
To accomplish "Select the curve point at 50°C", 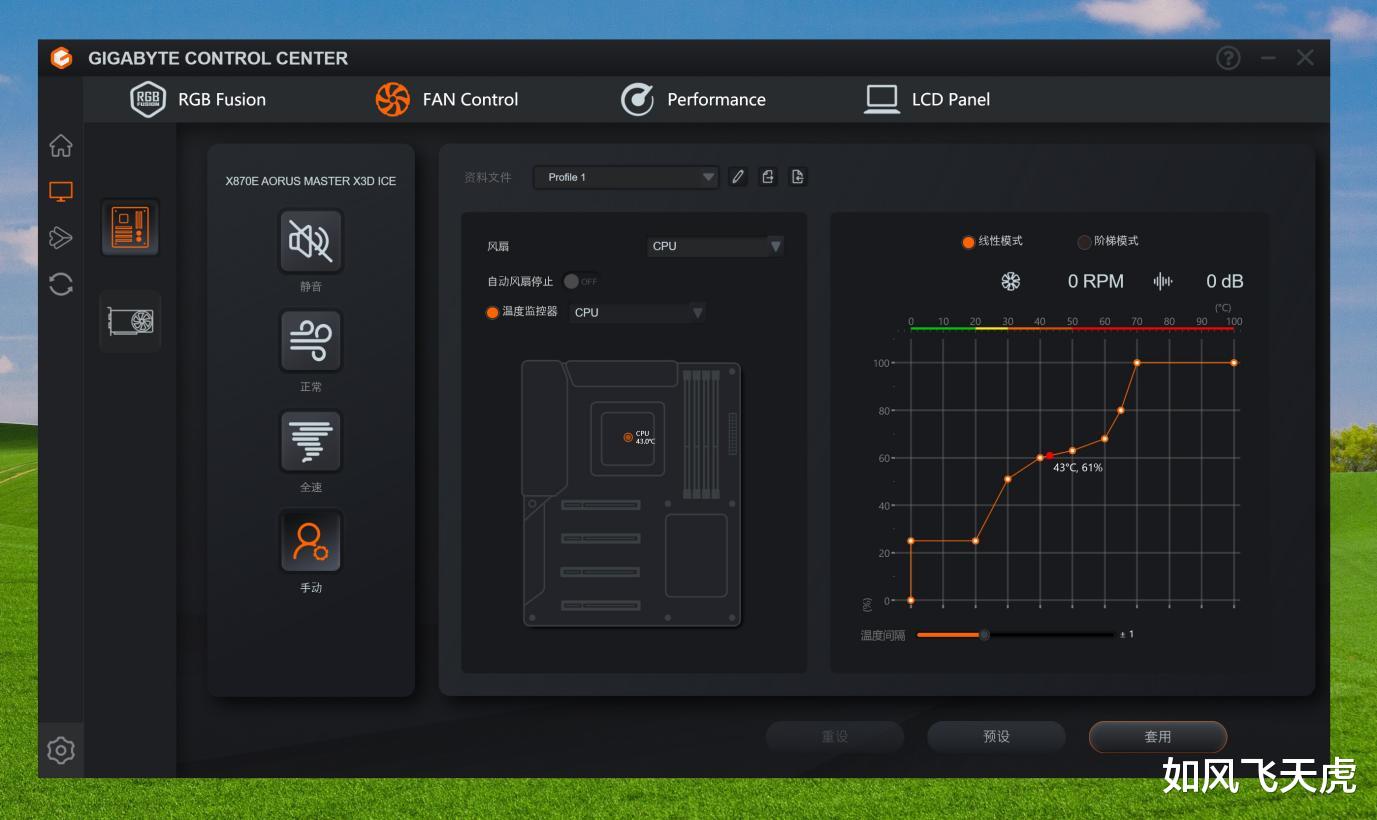I will (1072, 451).
